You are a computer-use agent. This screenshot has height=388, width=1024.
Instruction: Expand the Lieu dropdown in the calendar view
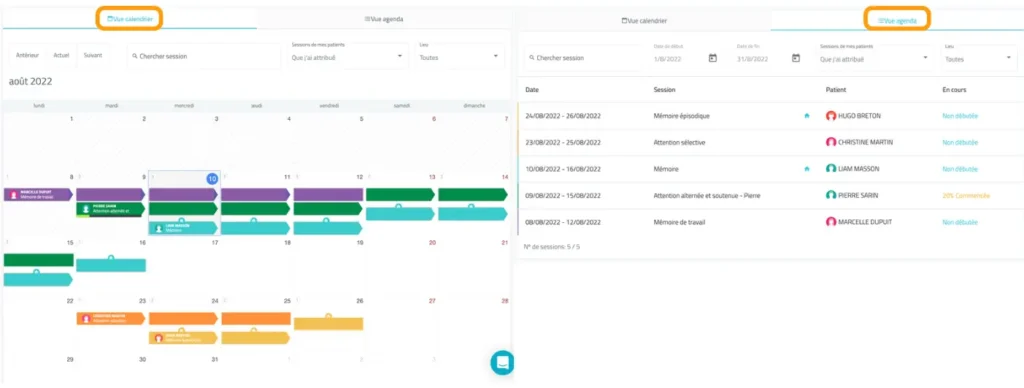460,56
